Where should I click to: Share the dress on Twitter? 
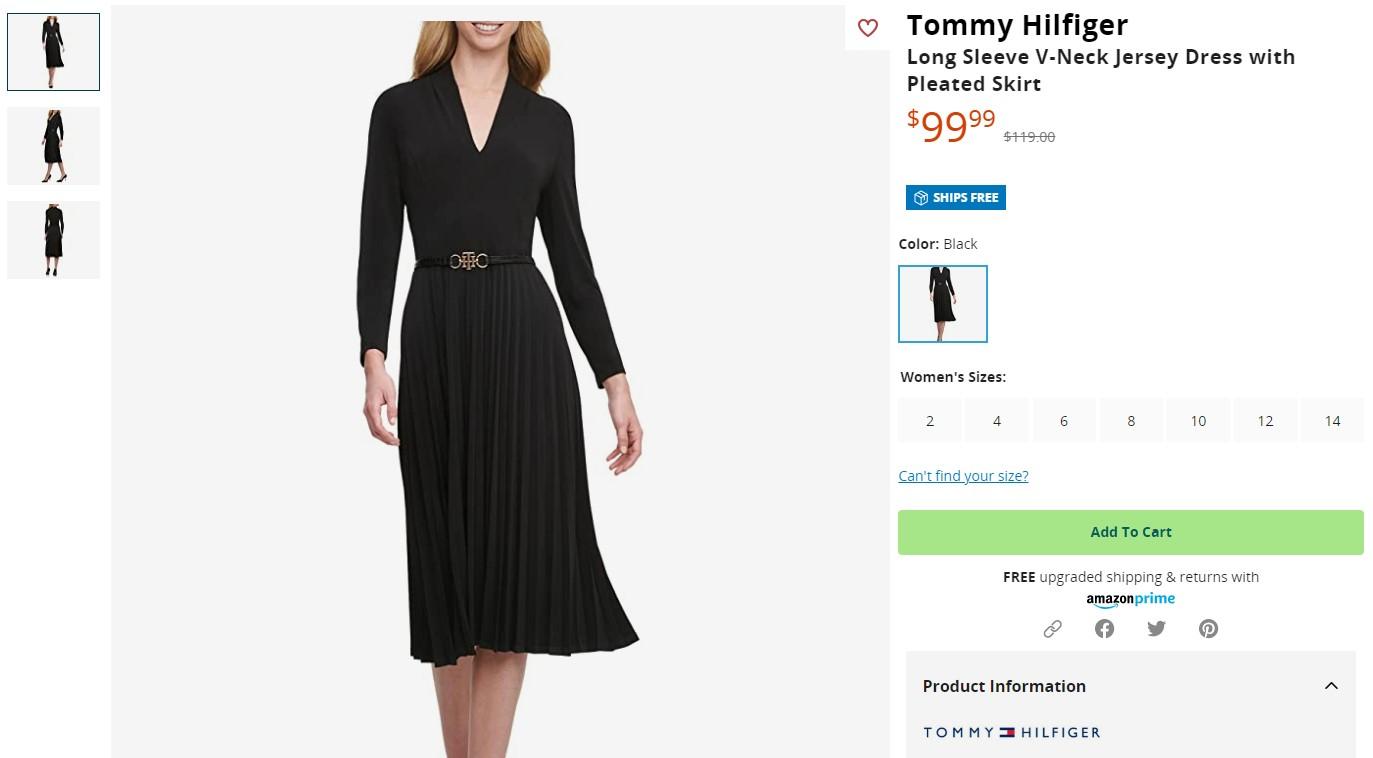tap(1156, 629)
